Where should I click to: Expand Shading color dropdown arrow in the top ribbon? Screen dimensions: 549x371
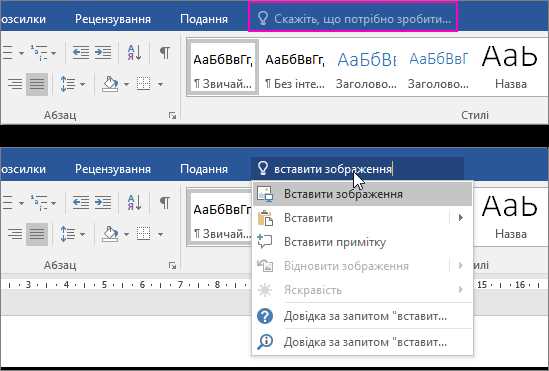pyautogui.click(x=126, y=84)
